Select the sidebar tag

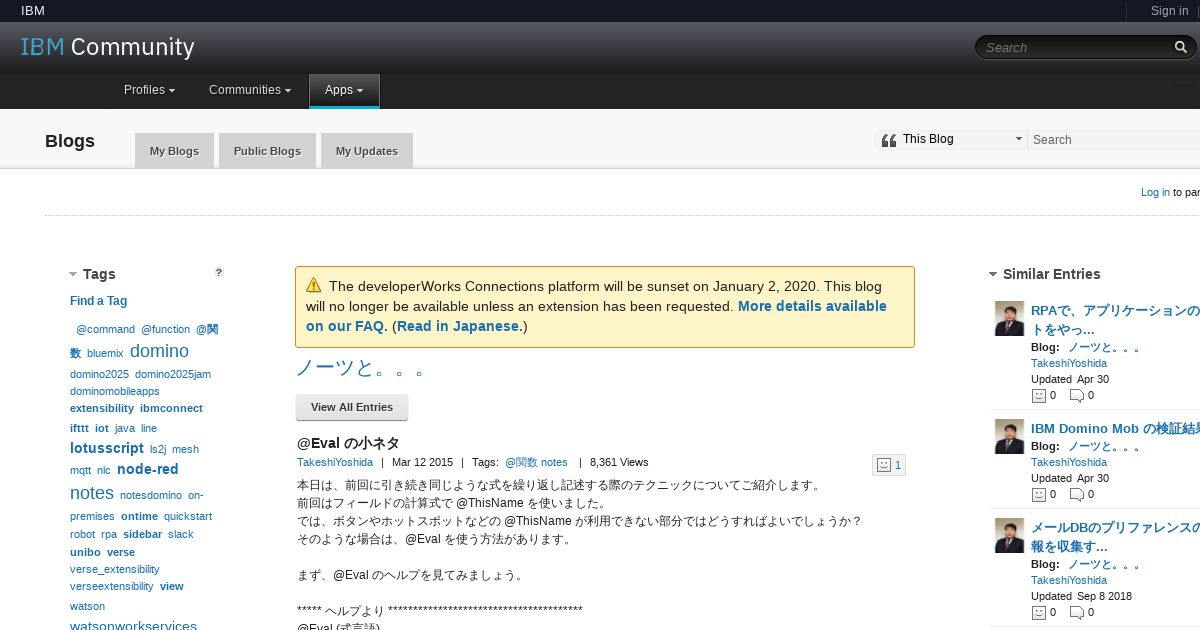pos(142,534)
